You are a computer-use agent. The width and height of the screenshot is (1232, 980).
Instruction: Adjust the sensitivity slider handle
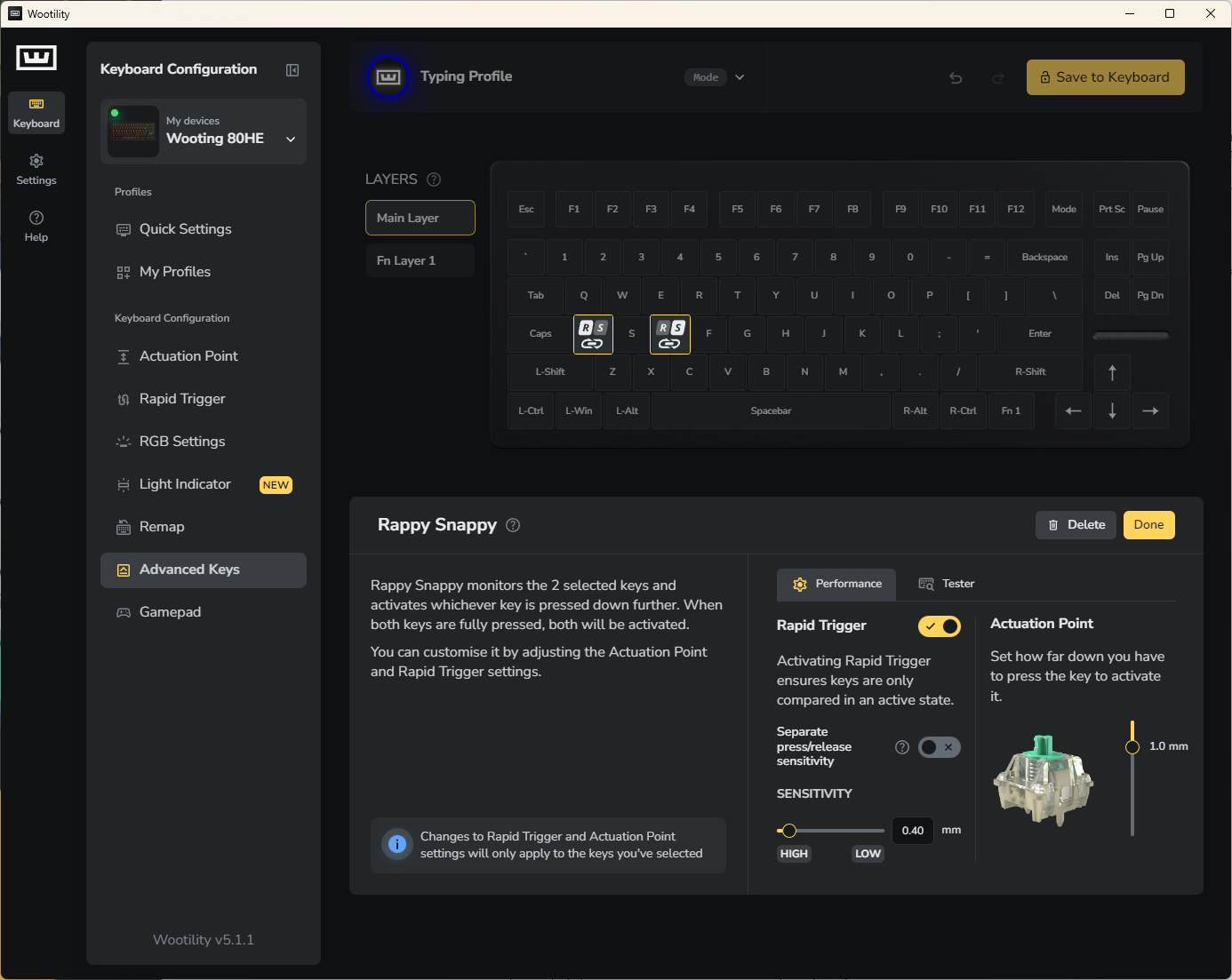point(788,831)
